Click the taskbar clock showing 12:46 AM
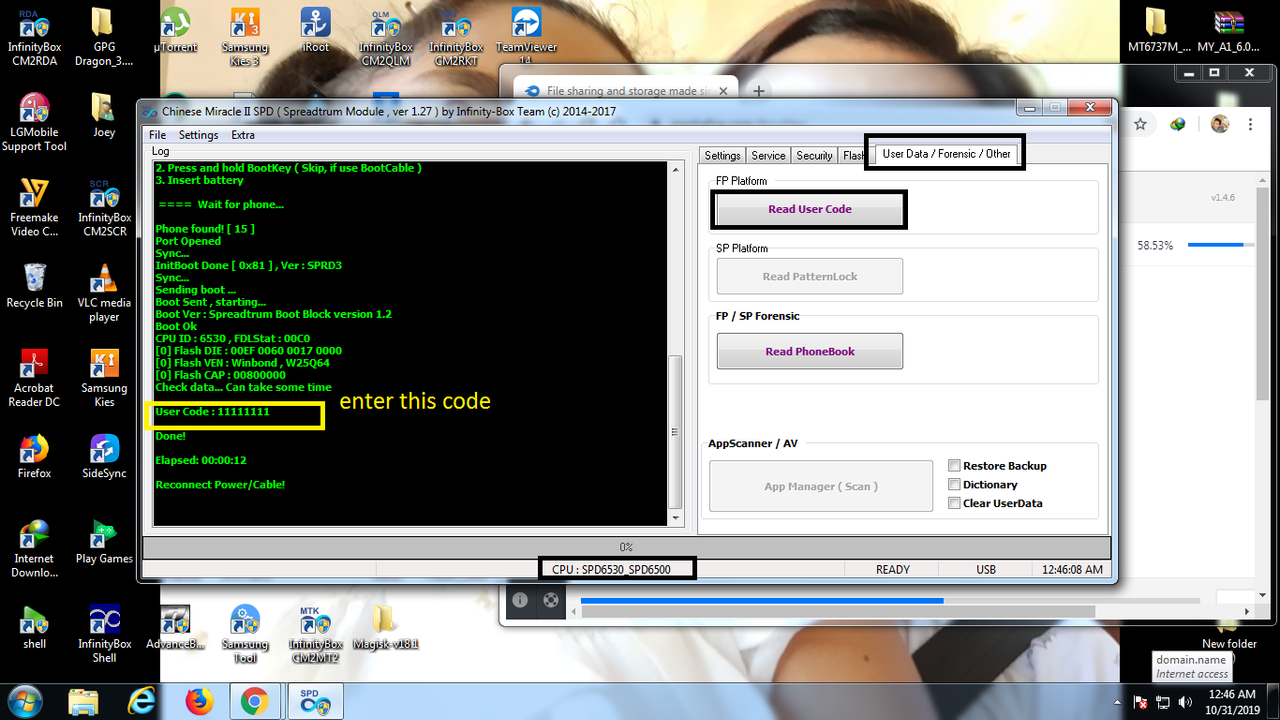The width and height of the screenshot is (1280, 720). [x=1231, y=701]
